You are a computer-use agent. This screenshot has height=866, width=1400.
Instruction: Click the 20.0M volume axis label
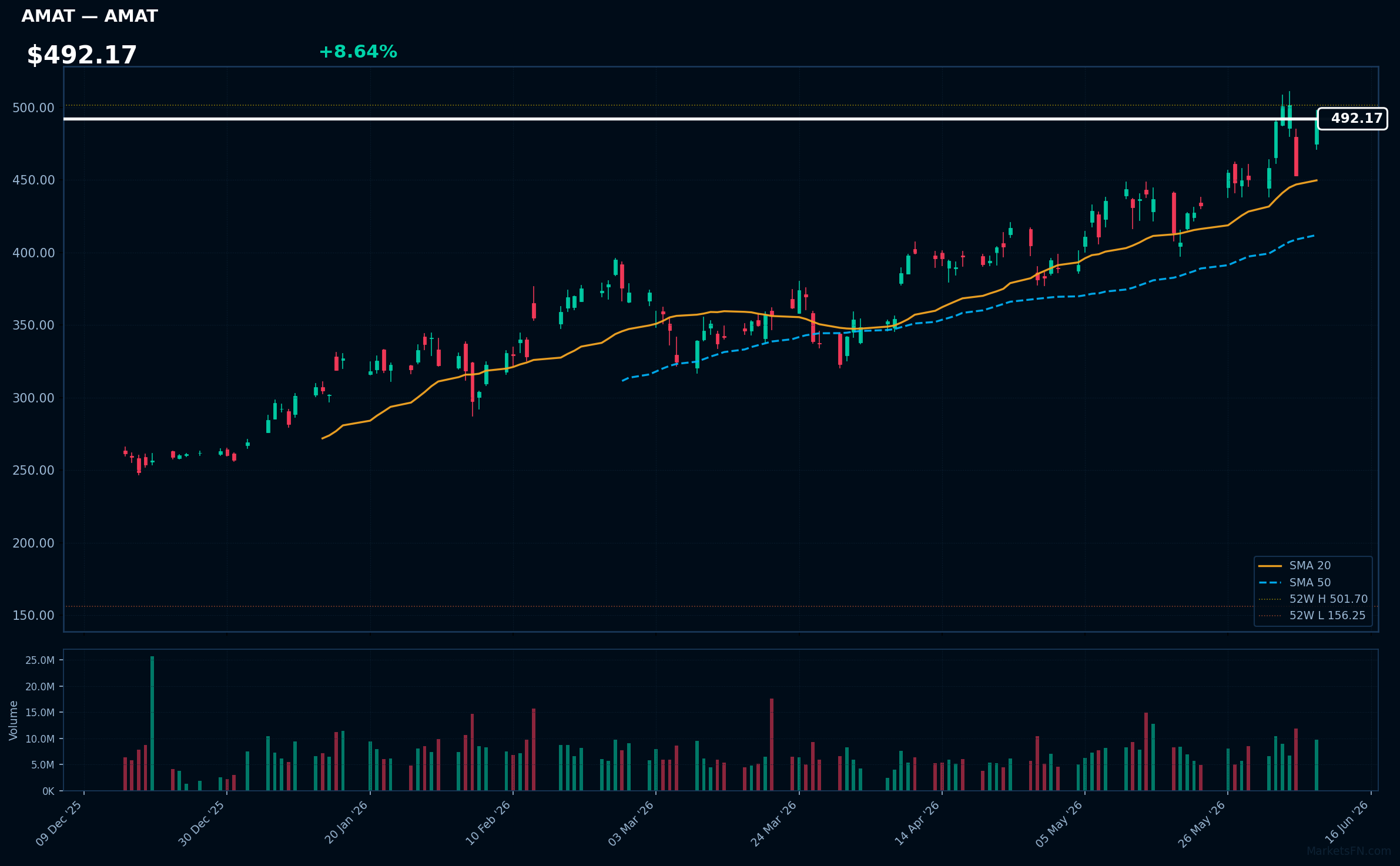pos(40,687)
